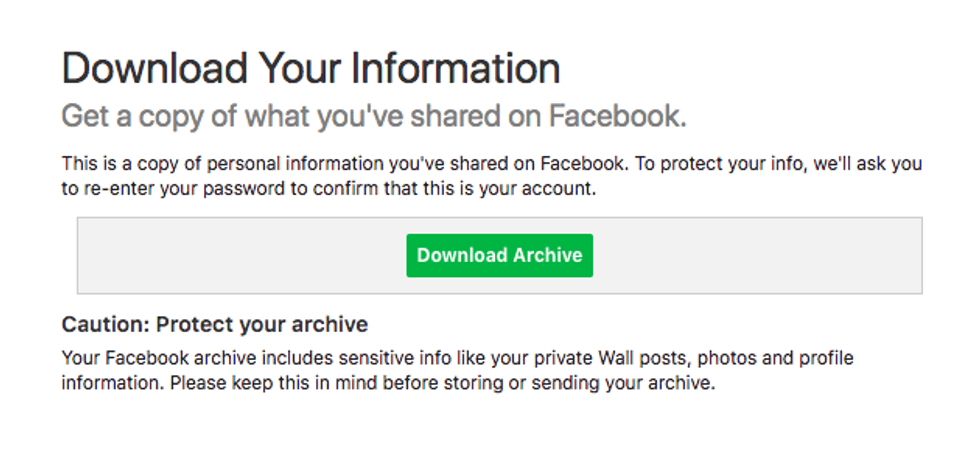Click the word "Caution:" in the bold heading
The image size is (980, 462).
coord(106,324)
